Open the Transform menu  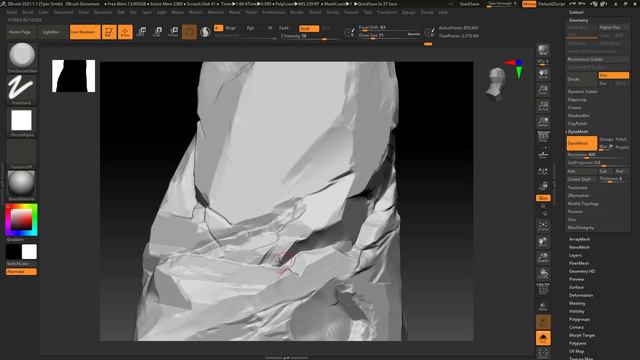click(387, 12)
